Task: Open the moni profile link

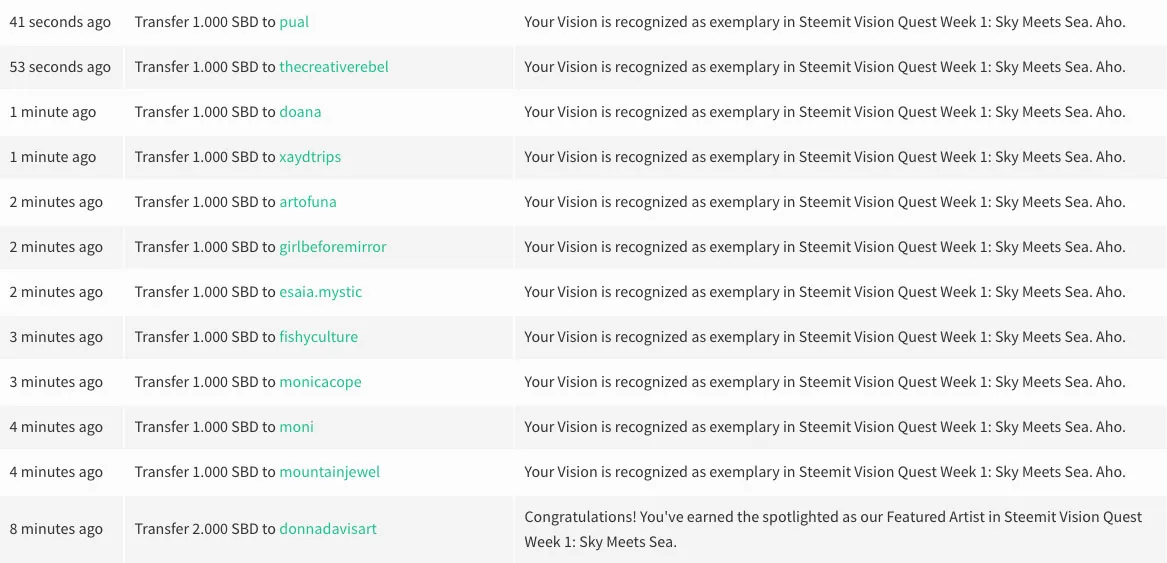Action: click(x=296, y=427)
